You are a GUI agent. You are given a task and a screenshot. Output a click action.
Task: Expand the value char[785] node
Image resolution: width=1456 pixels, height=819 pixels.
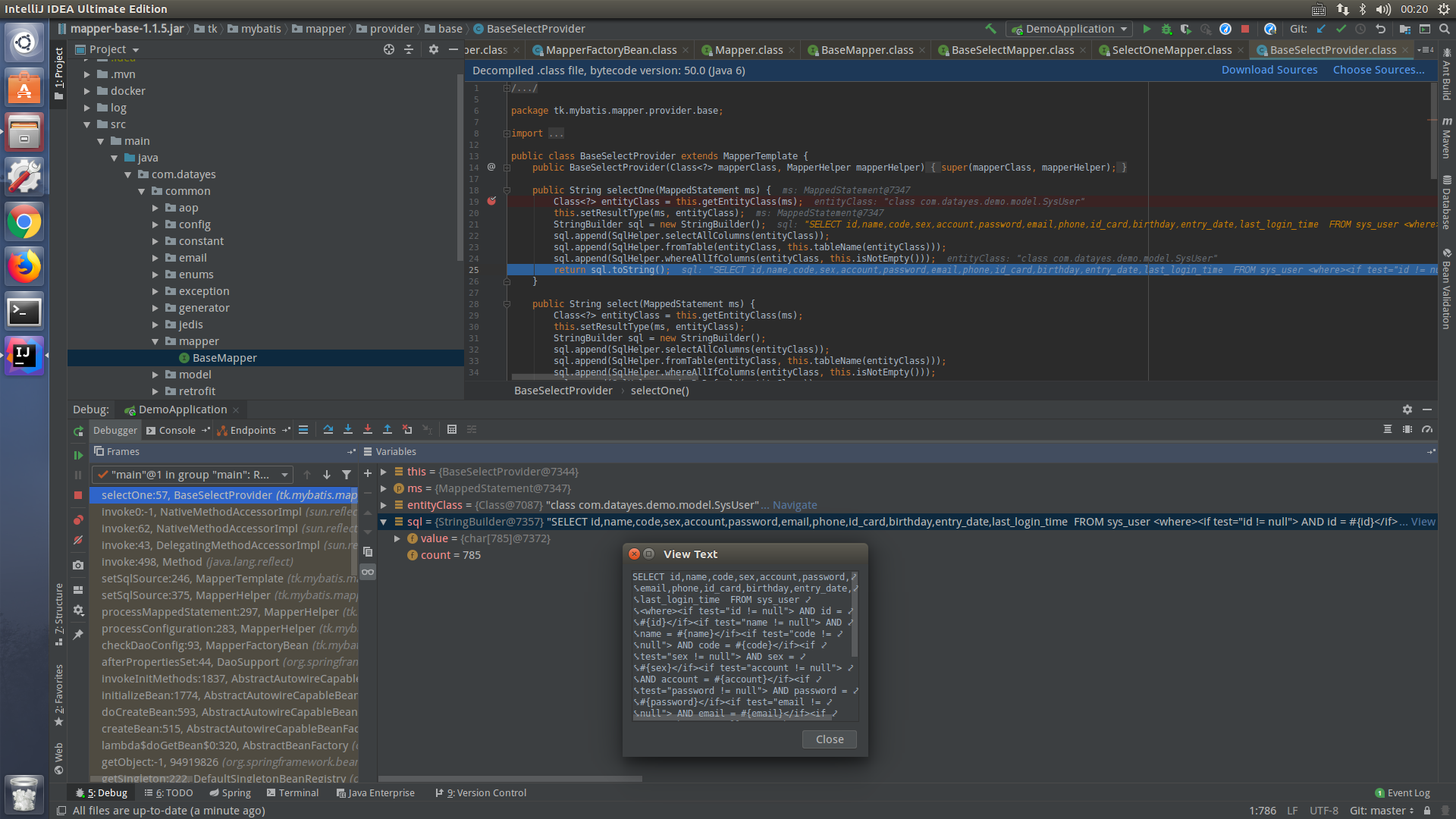click(397, 538)
